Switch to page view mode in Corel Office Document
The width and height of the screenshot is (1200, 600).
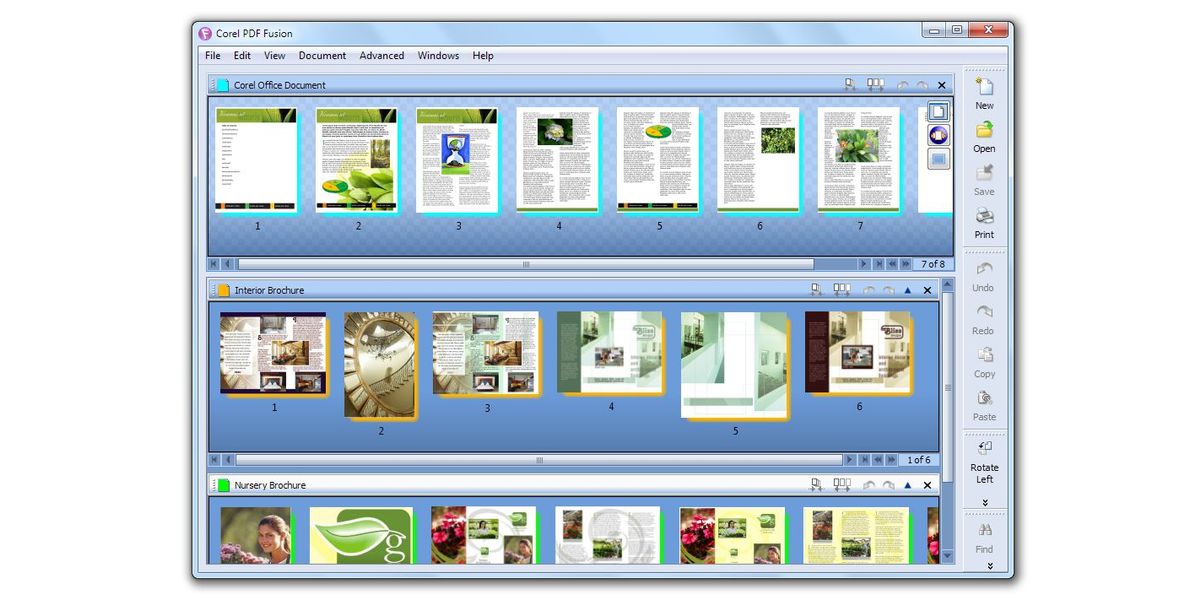(938, 111)
